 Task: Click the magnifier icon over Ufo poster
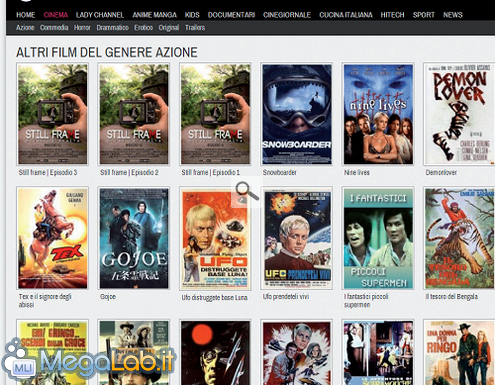tap(247, 191)
